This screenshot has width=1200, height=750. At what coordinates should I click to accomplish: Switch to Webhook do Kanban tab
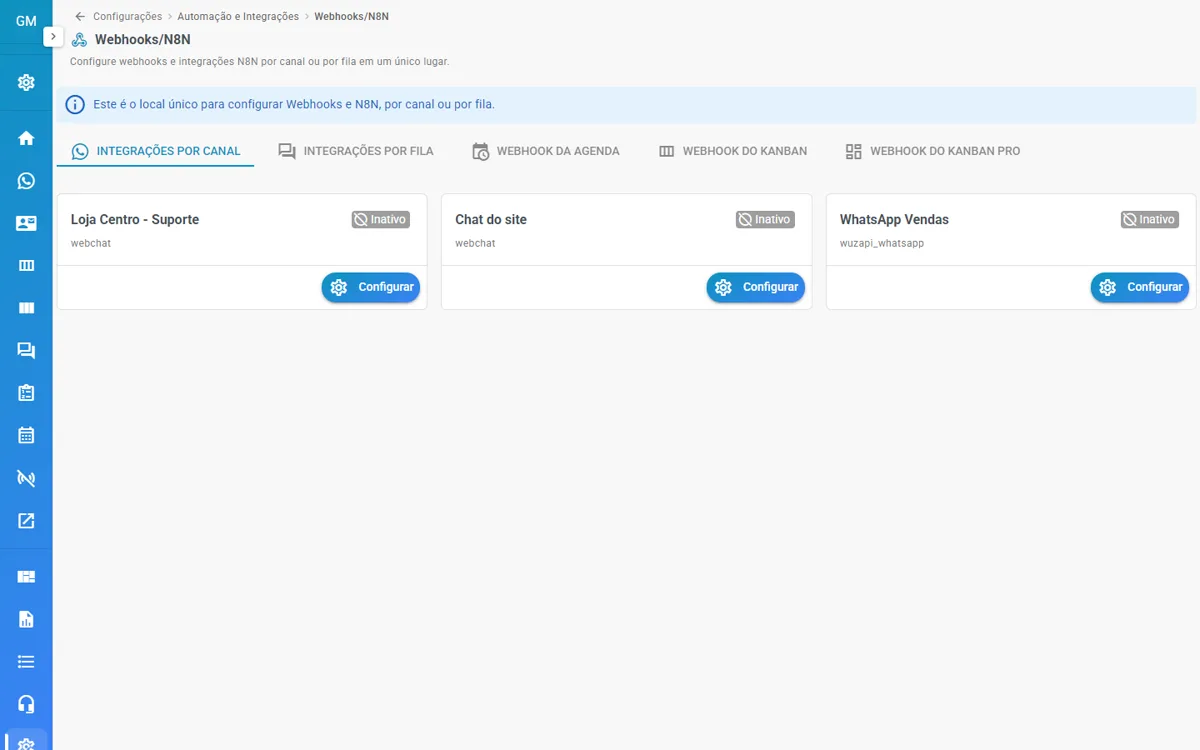733,151
